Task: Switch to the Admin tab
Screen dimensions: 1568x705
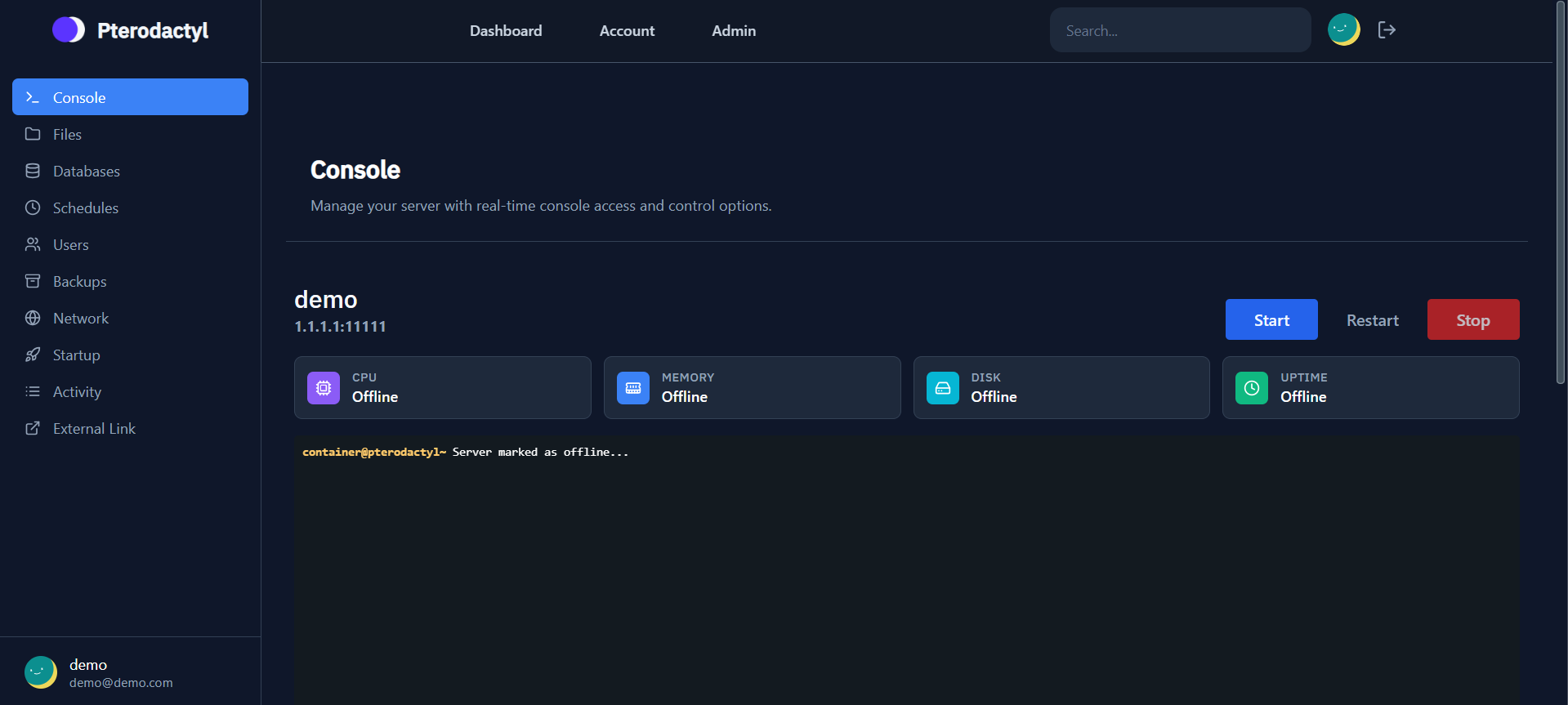Action: coord(733,31)
